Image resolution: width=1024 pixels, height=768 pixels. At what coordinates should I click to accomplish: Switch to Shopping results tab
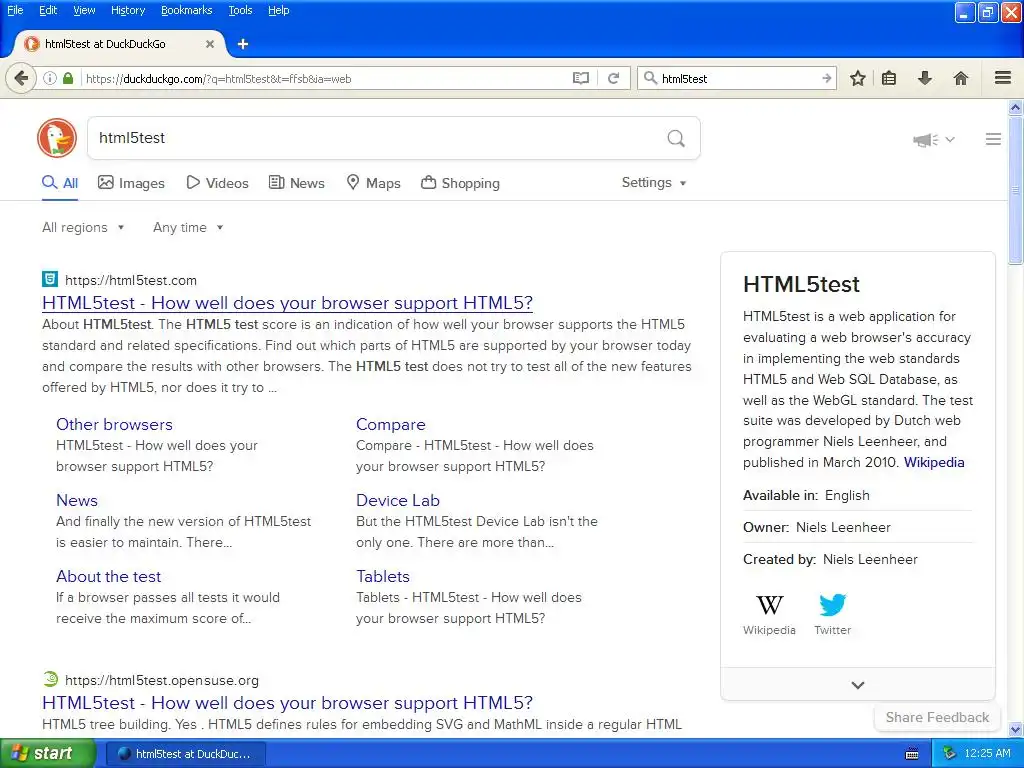460,183
